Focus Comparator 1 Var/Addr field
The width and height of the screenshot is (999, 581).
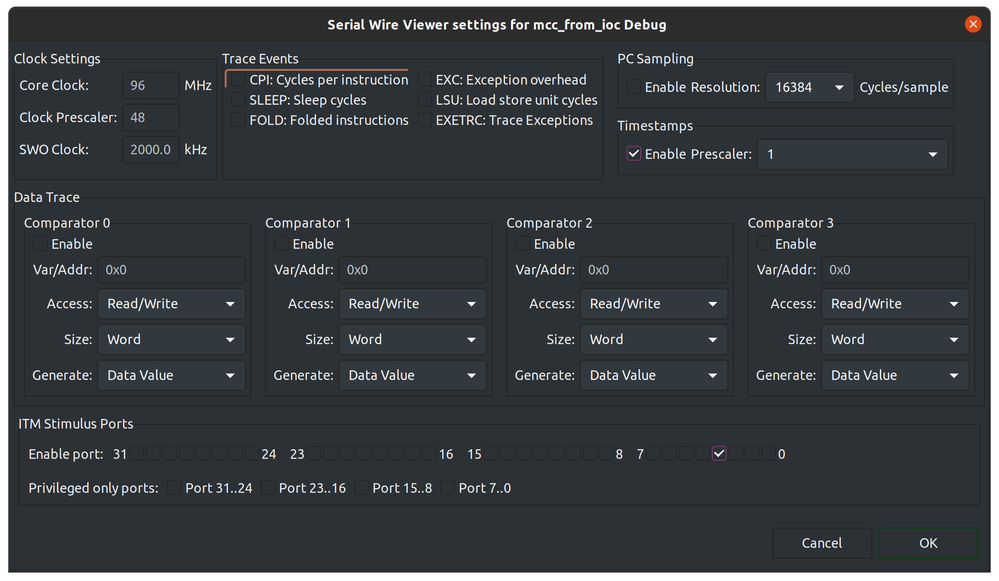412,270
